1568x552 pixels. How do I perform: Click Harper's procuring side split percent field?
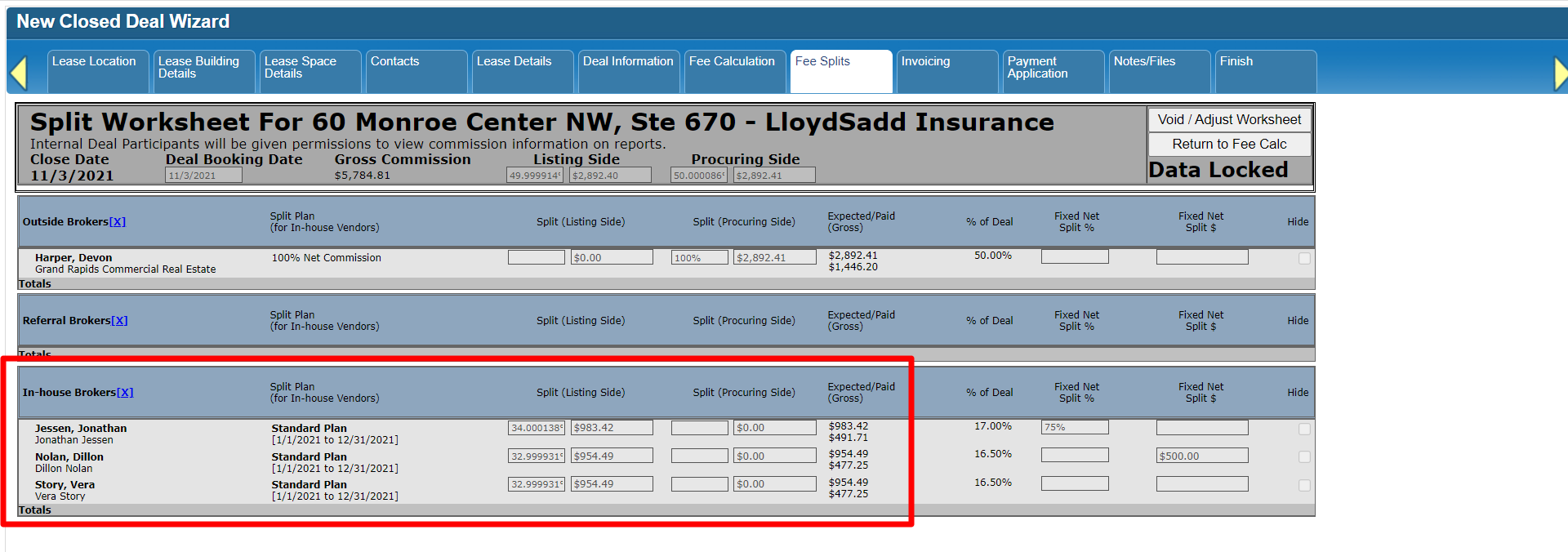(x=699, y=258)
